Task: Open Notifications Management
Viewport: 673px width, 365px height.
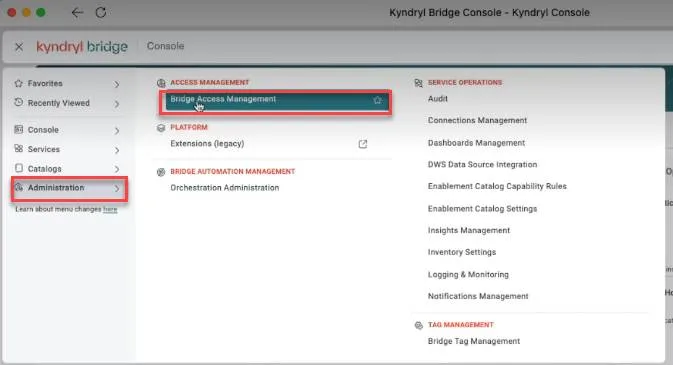Action: pos(478,296)
